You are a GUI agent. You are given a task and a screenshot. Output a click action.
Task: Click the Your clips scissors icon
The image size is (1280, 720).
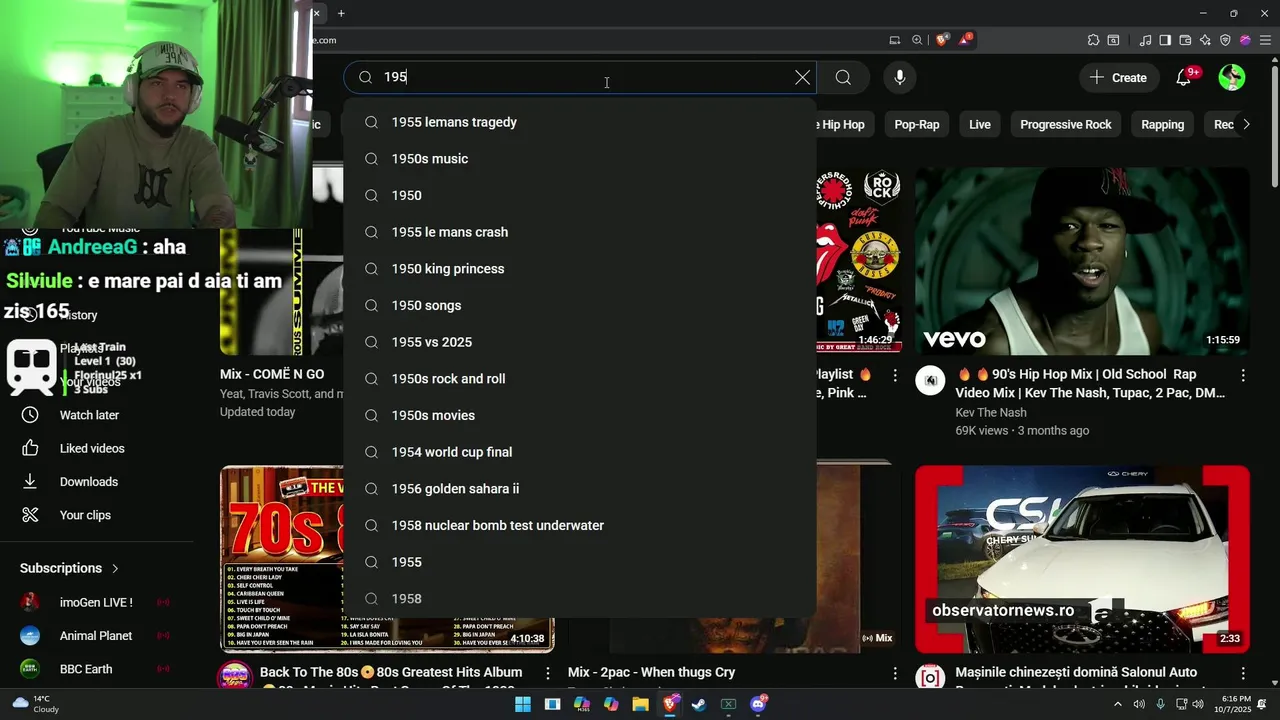click(x=30, y=515)
